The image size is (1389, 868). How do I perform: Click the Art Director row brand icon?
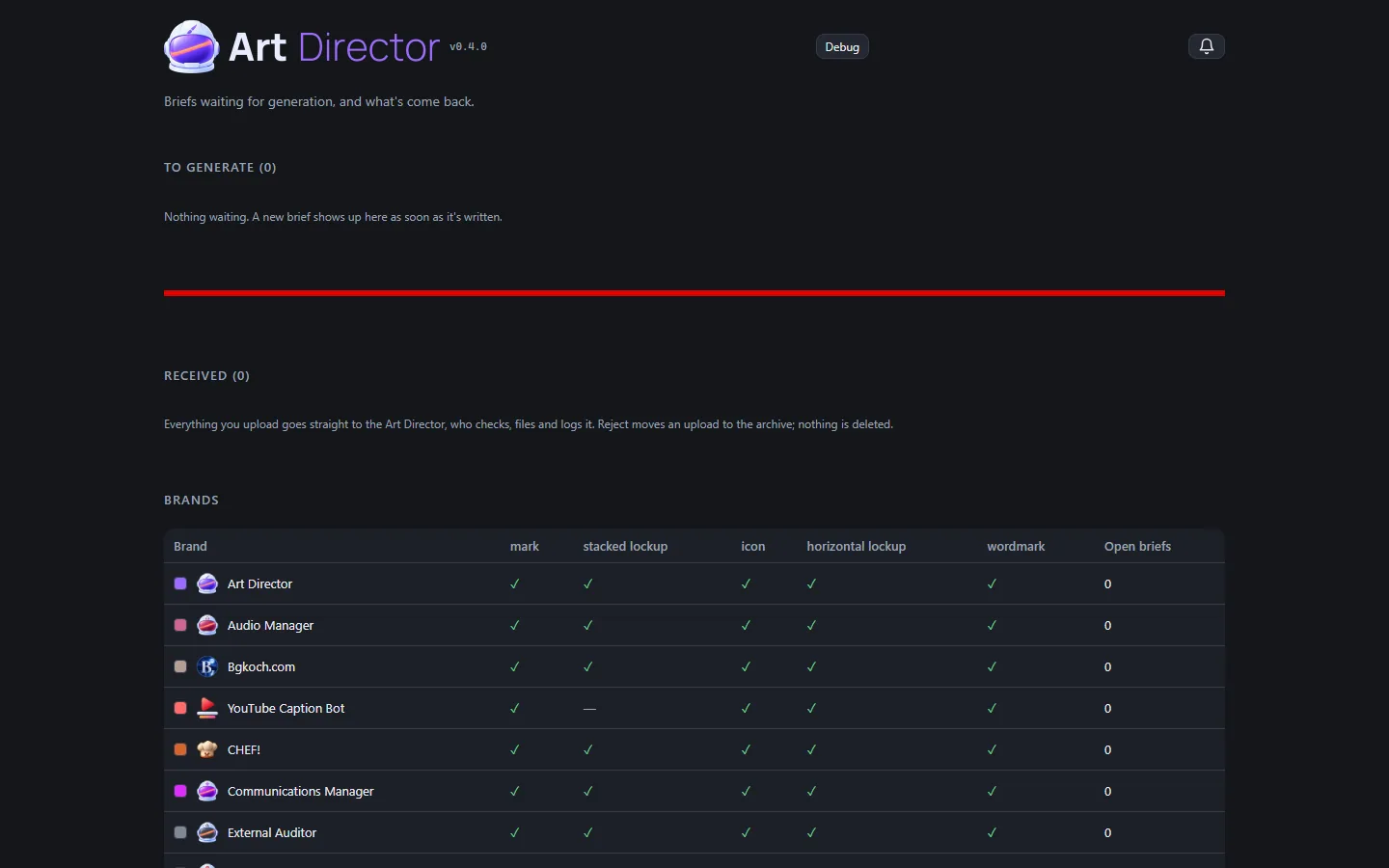pyautogui.click(x=207, y=583)
